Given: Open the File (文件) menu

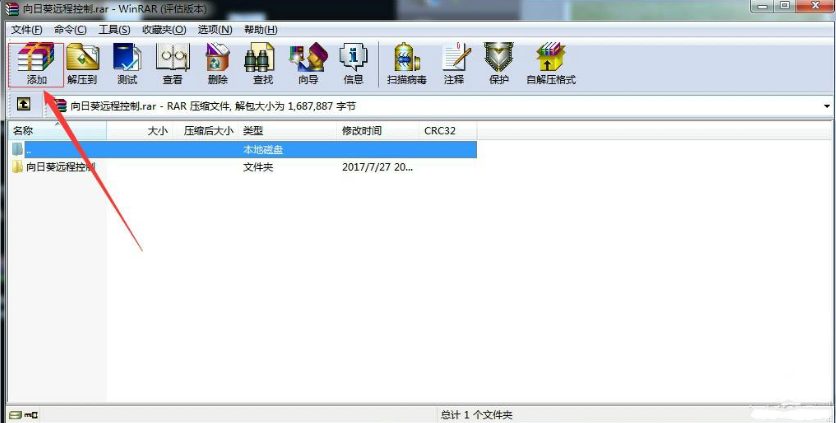Looking at the screenshot, I should (x=27, y=30).
